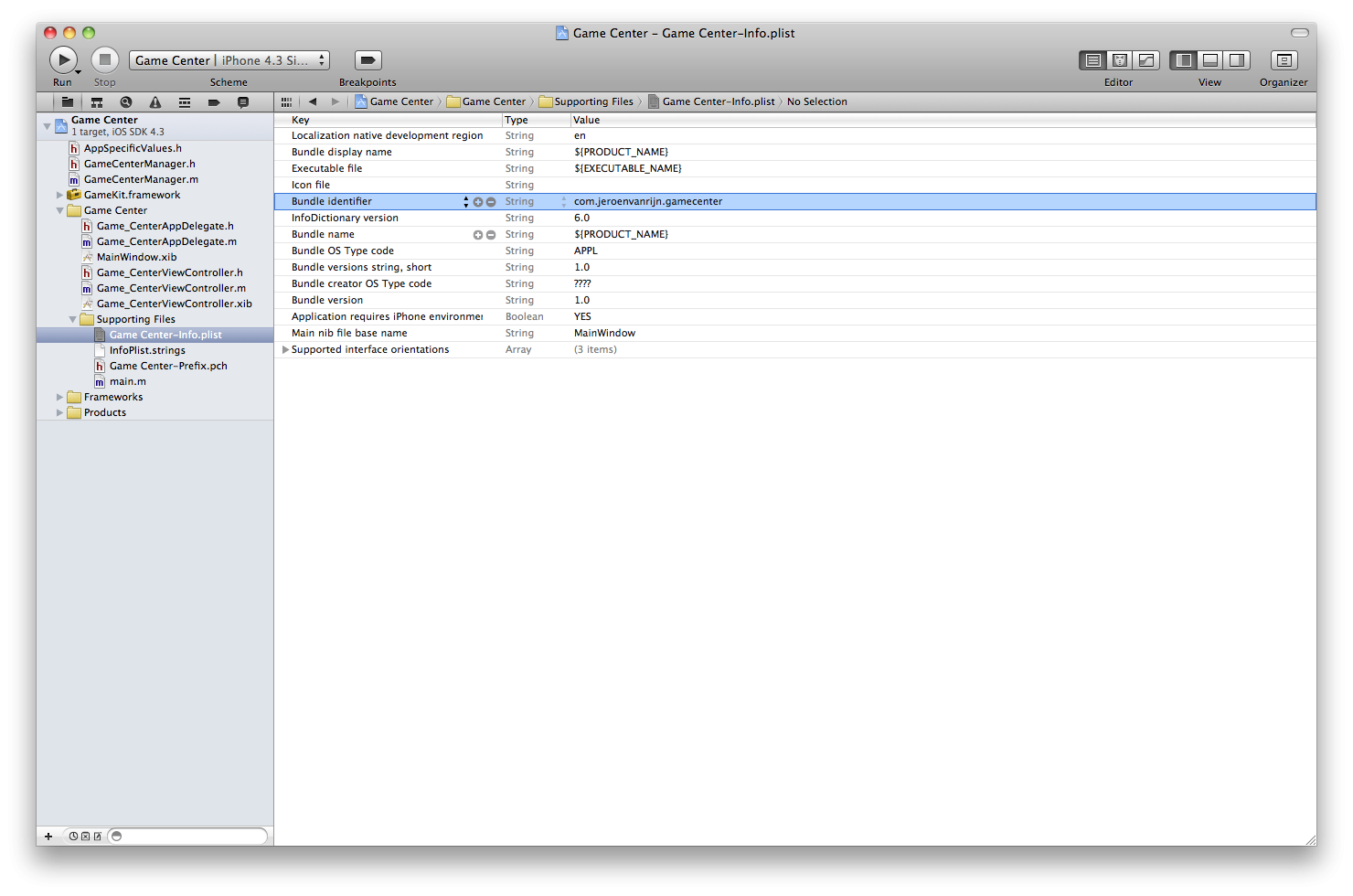Open the Log navigator (speech bubble icon)

(243, 102)
